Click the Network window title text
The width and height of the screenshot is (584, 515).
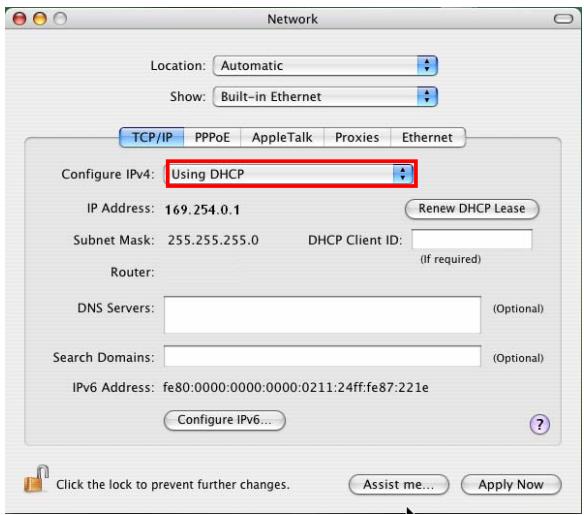[x=292, y=19]
